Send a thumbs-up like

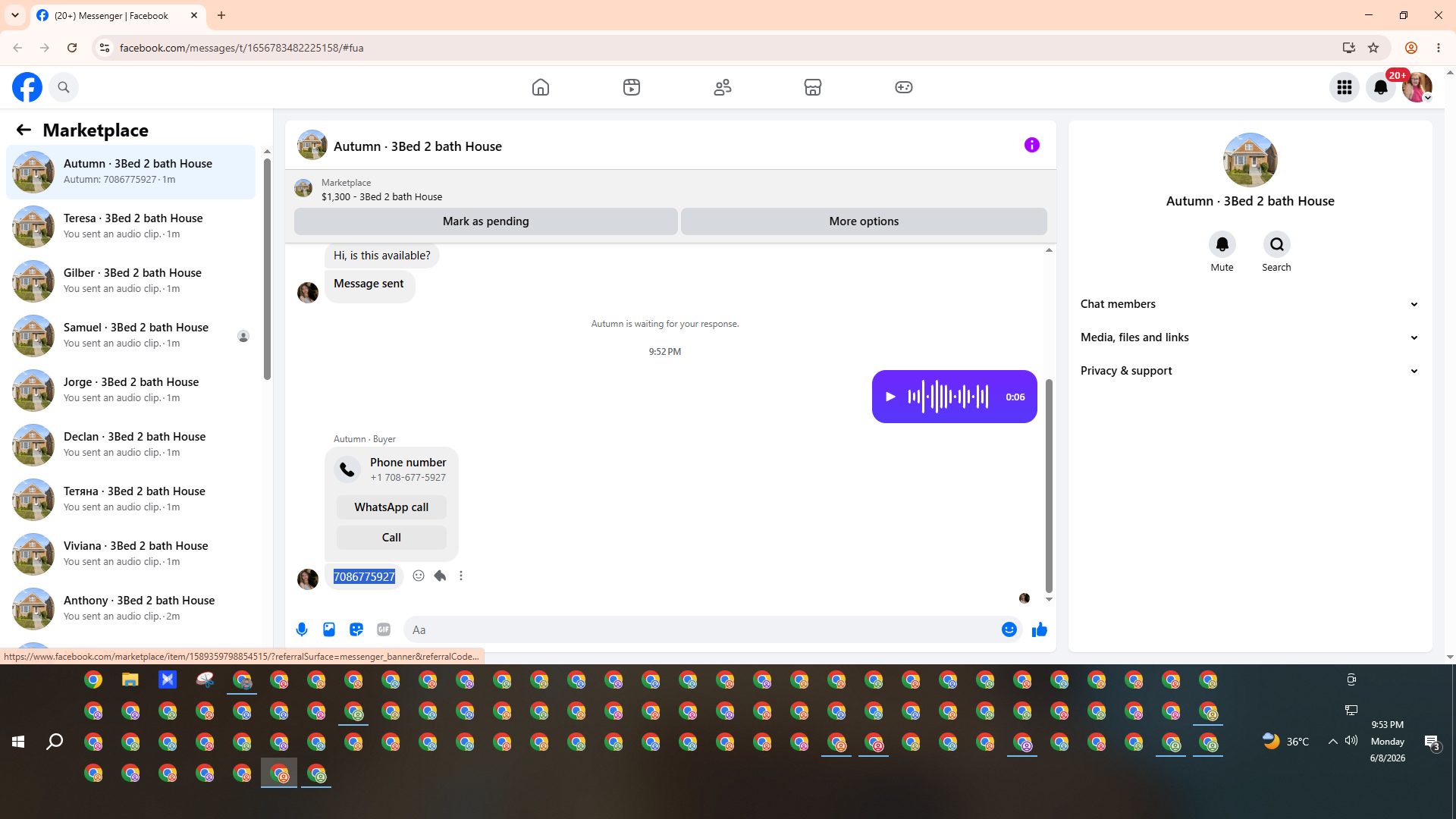1040,629
